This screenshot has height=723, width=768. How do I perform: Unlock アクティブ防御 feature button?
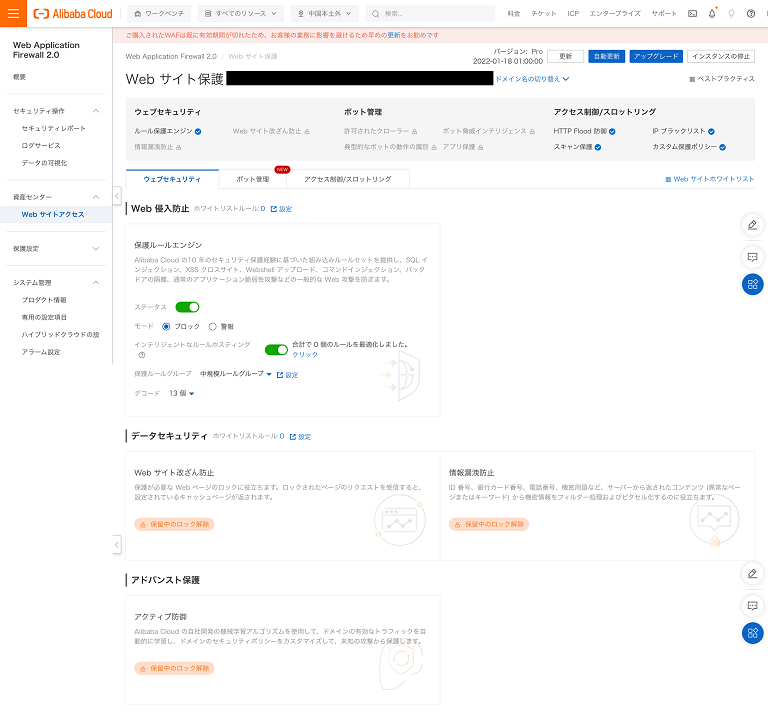pos(174,668)
